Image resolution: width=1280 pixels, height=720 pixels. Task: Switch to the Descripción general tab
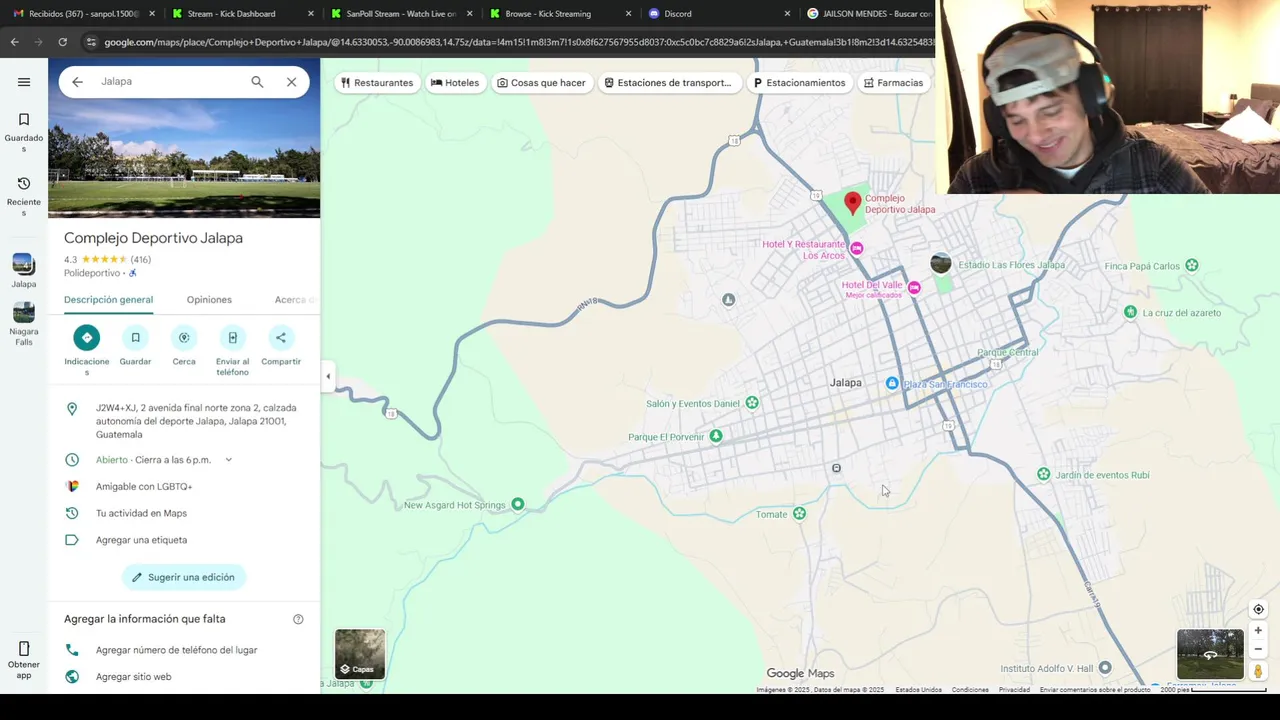tap(108, 300)
